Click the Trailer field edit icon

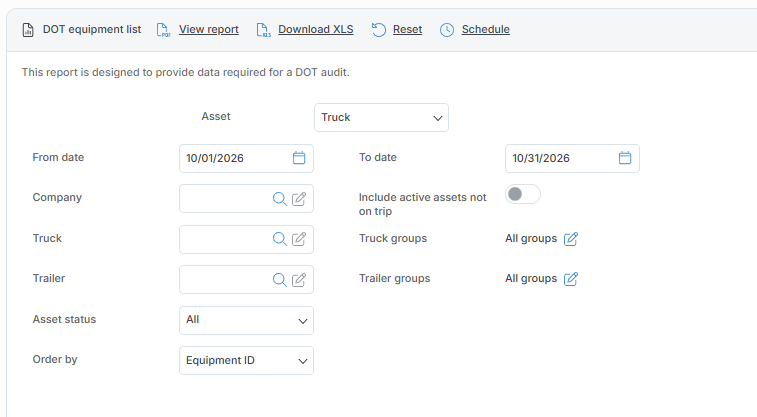pos(299,279)
